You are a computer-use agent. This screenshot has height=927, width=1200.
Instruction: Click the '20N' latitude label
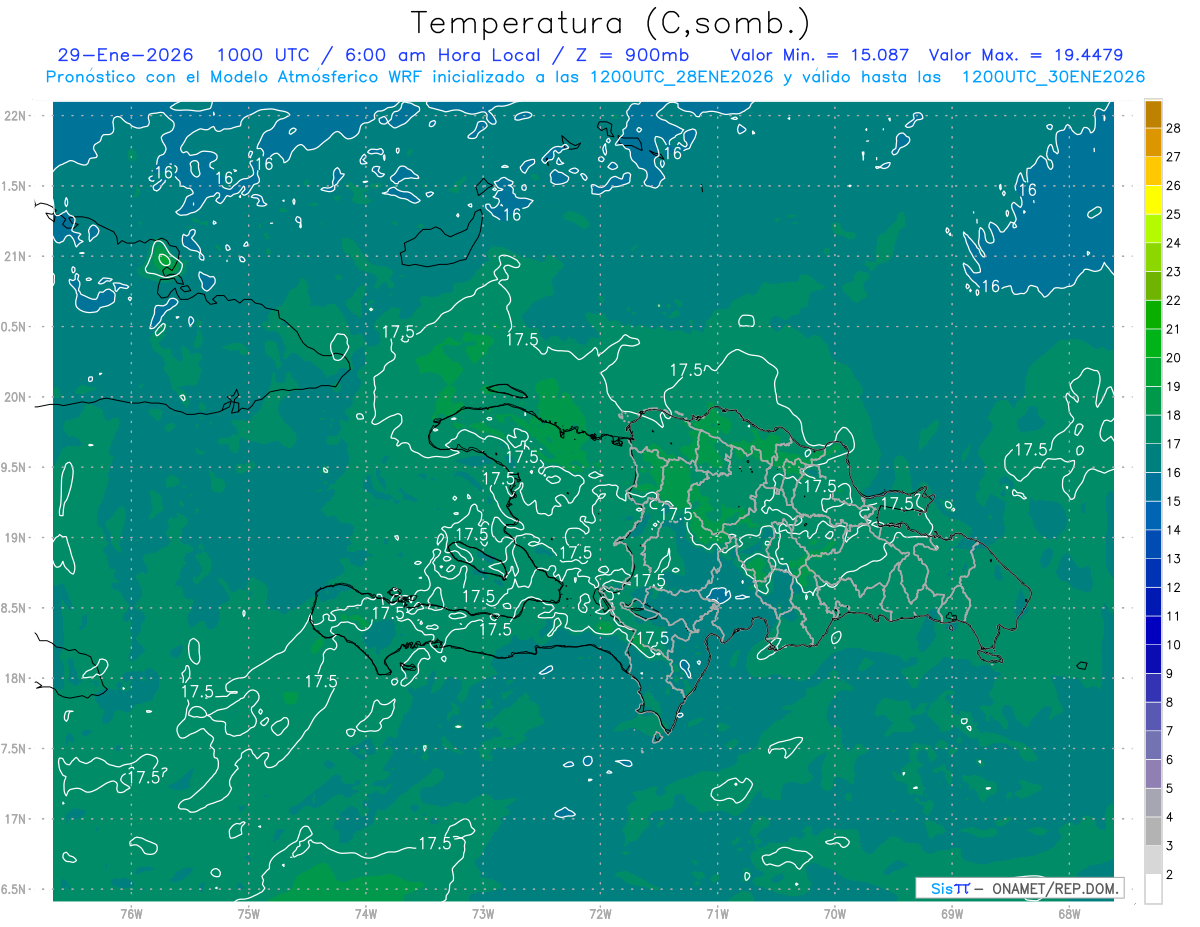15,397
